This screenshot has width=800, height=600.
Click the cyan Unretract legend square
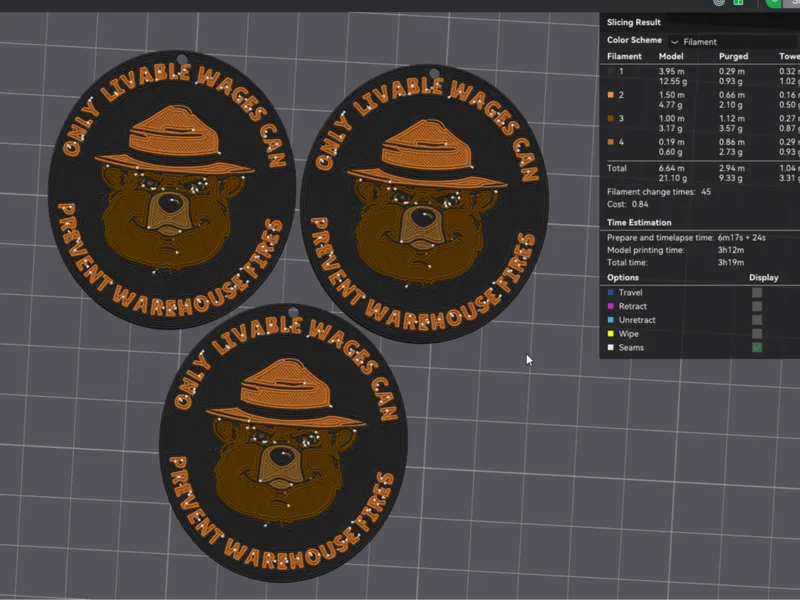point(611,320)
